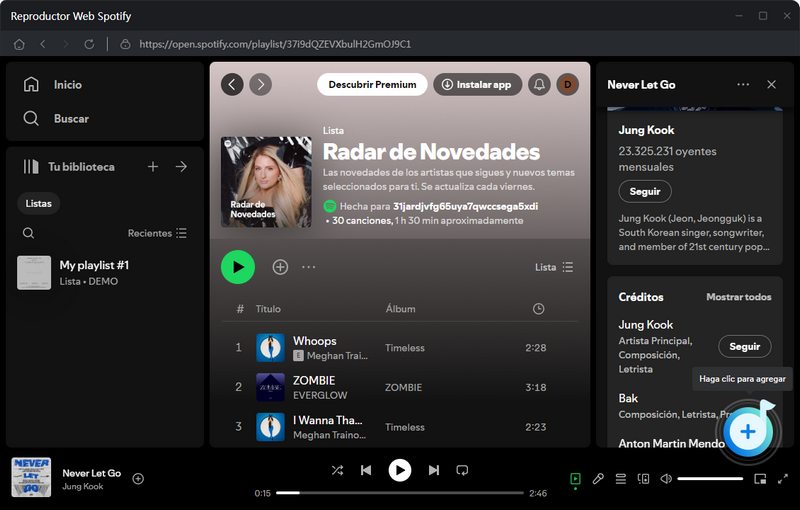Screen dimensions: 800x510
Task: Open the user profile avatar D
Action: (x=567, y=84)
